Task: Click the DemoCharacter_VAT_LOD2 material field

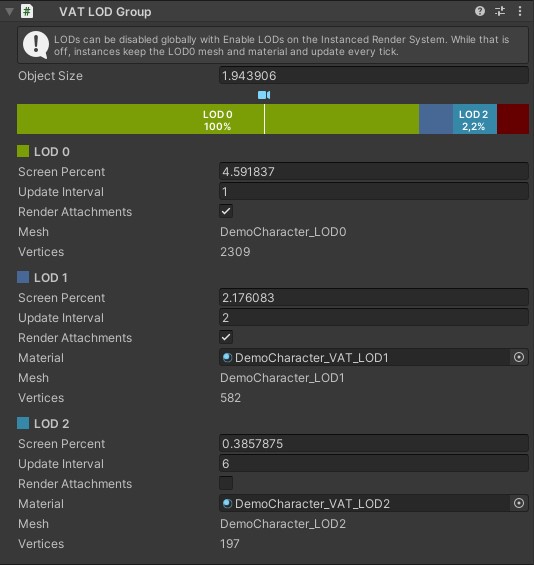Action: point(364,503)
